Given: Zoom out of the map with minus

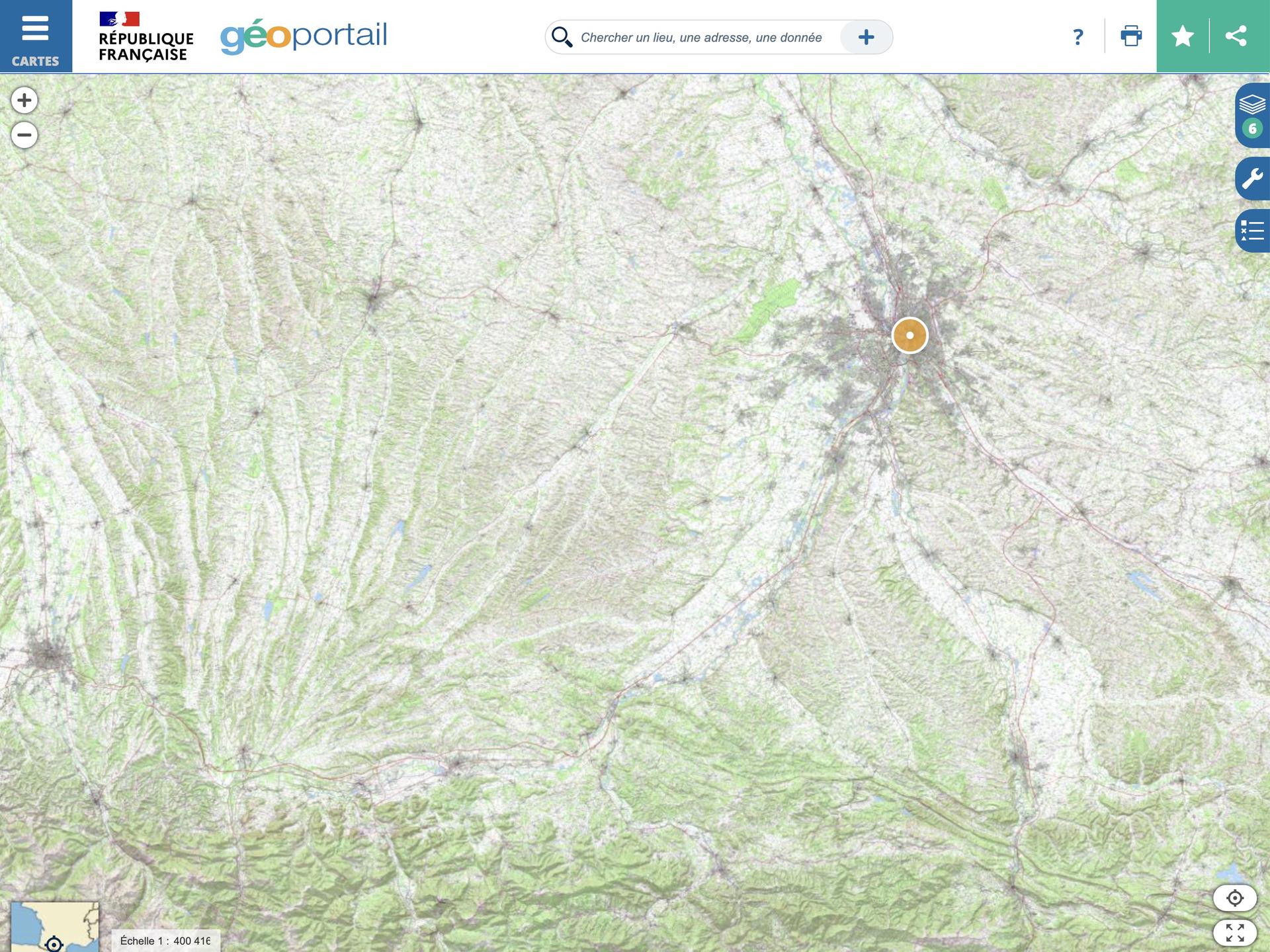Looking at the screenshot, I should (x=24, y=136).
